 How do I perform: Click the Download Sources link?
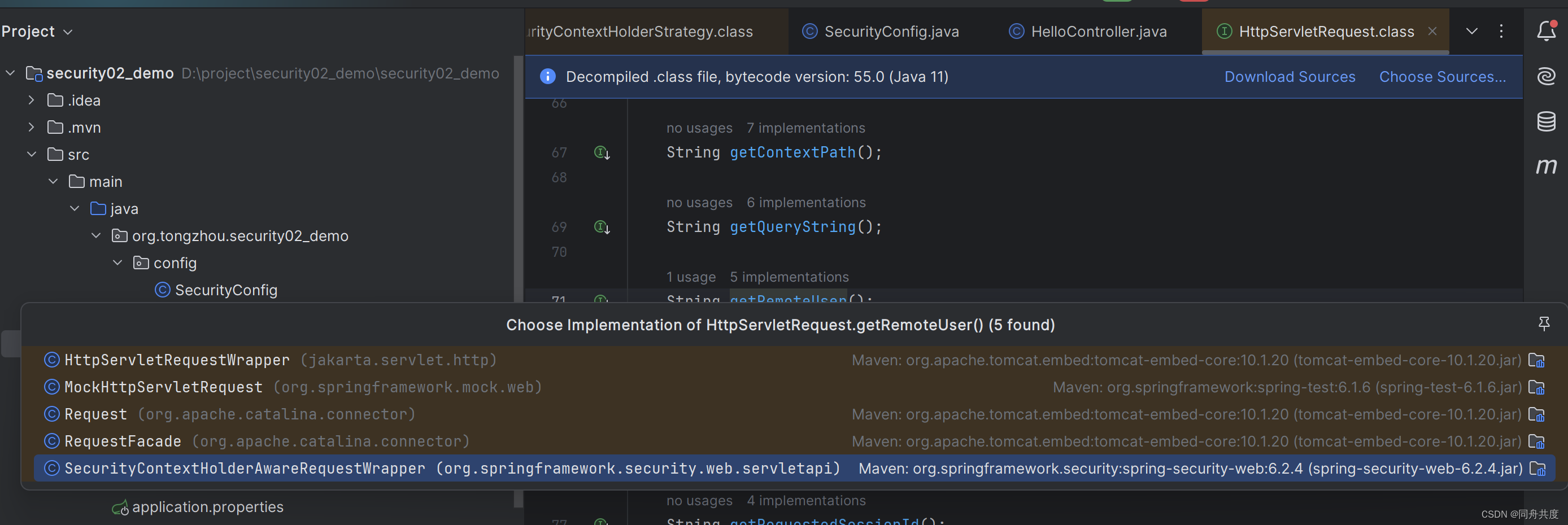pyautogui.click(x=1289, y=77)
